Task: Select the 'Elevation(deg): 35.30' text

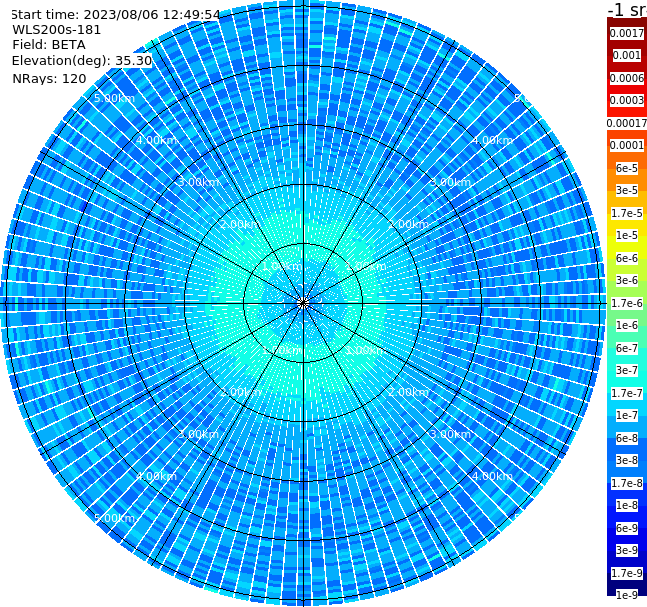Action: coord(82,61)
